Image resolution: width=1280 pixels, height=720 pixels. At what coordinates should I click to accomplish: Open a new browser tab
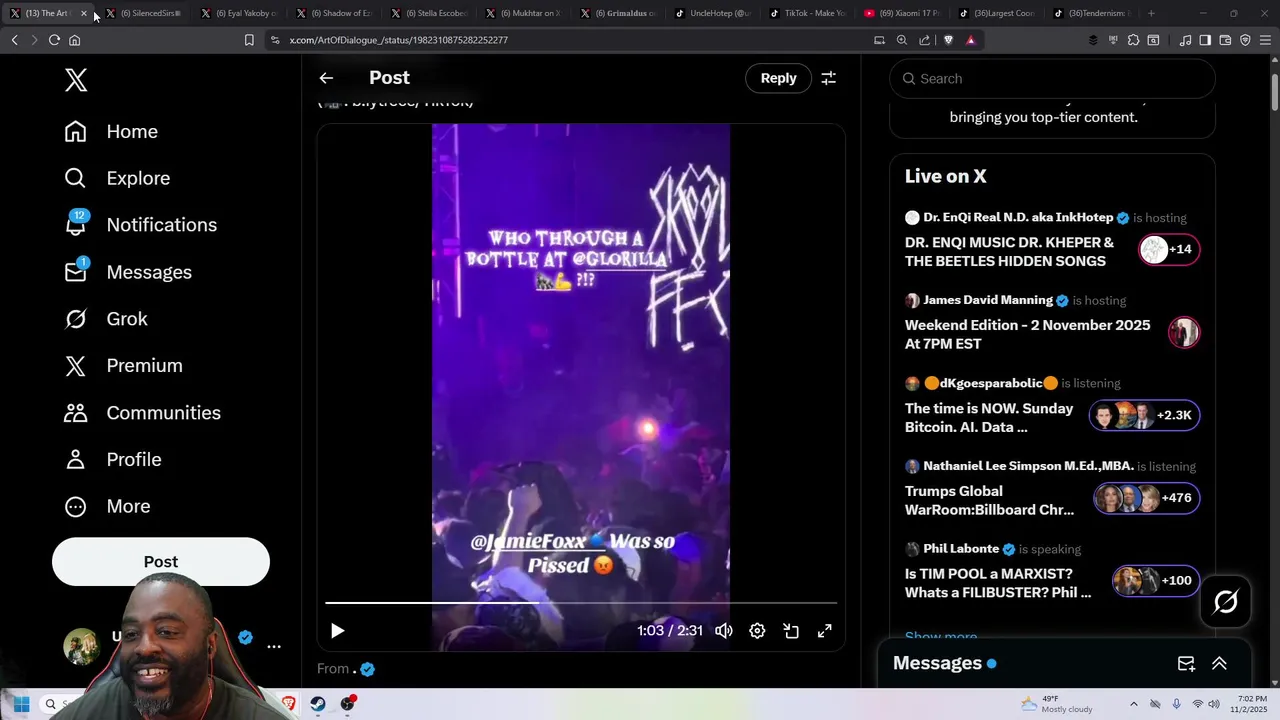click(1151, 14)
